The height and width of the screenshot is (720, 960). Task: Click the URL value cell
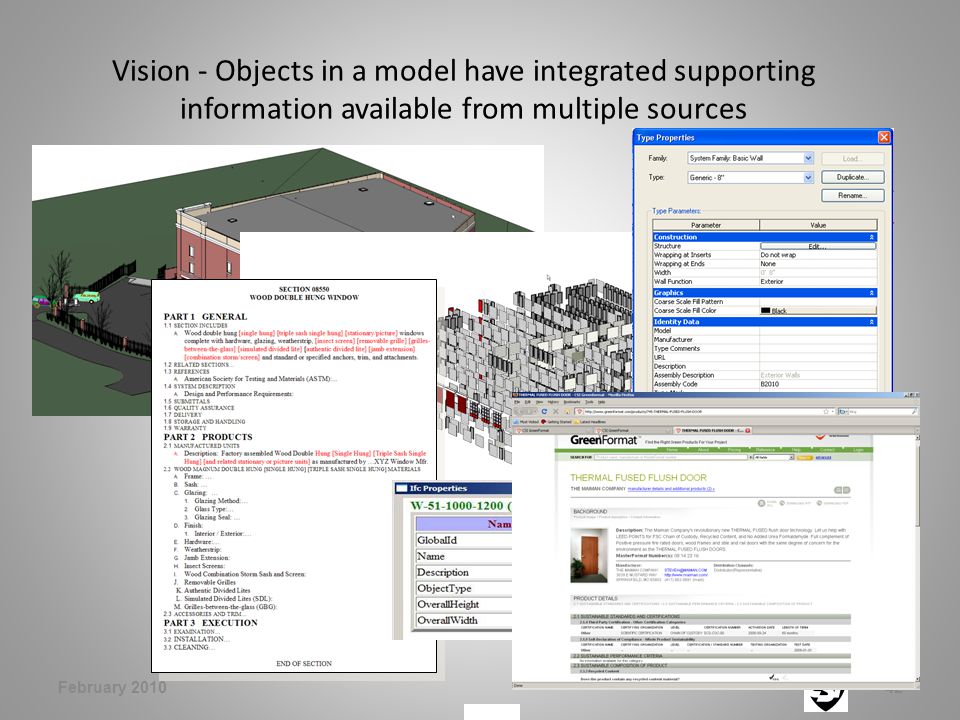pos(818,357)
